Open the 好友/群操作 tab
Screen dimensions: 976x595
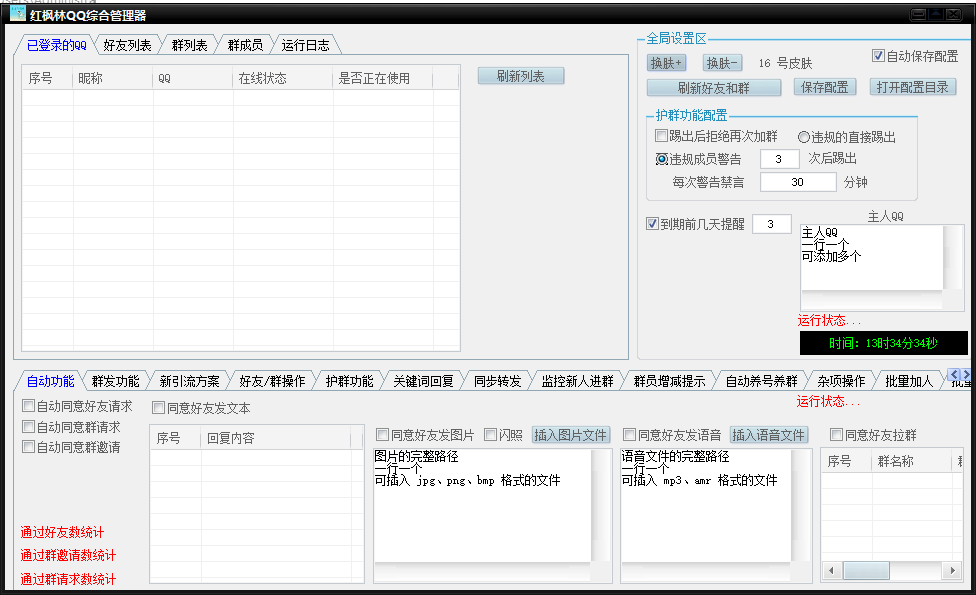pos(272,381)
